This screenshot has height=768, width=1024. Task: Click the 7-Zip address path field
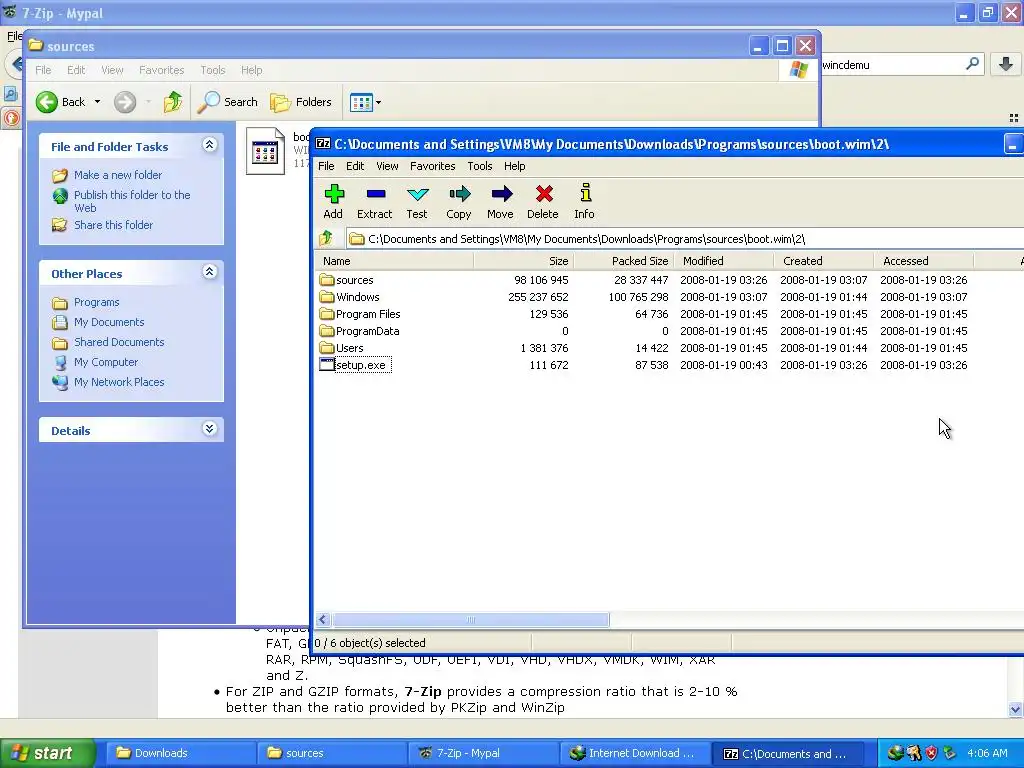[x=686, y=238]
